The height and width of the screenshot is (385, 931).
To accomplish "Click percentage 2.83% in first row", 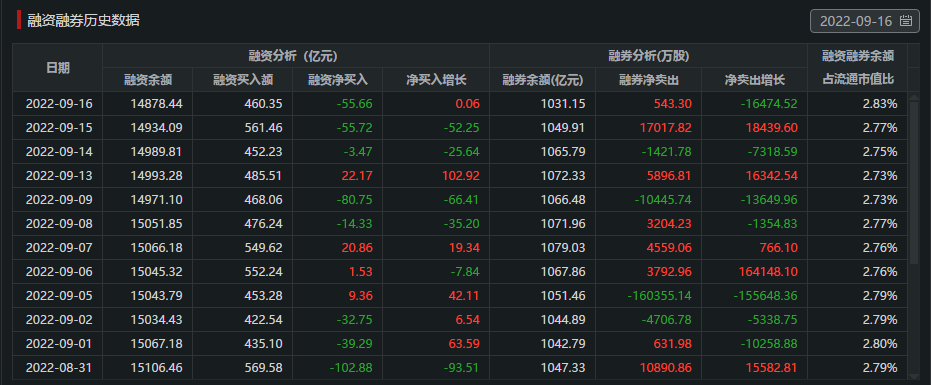I will click(881, 104).
